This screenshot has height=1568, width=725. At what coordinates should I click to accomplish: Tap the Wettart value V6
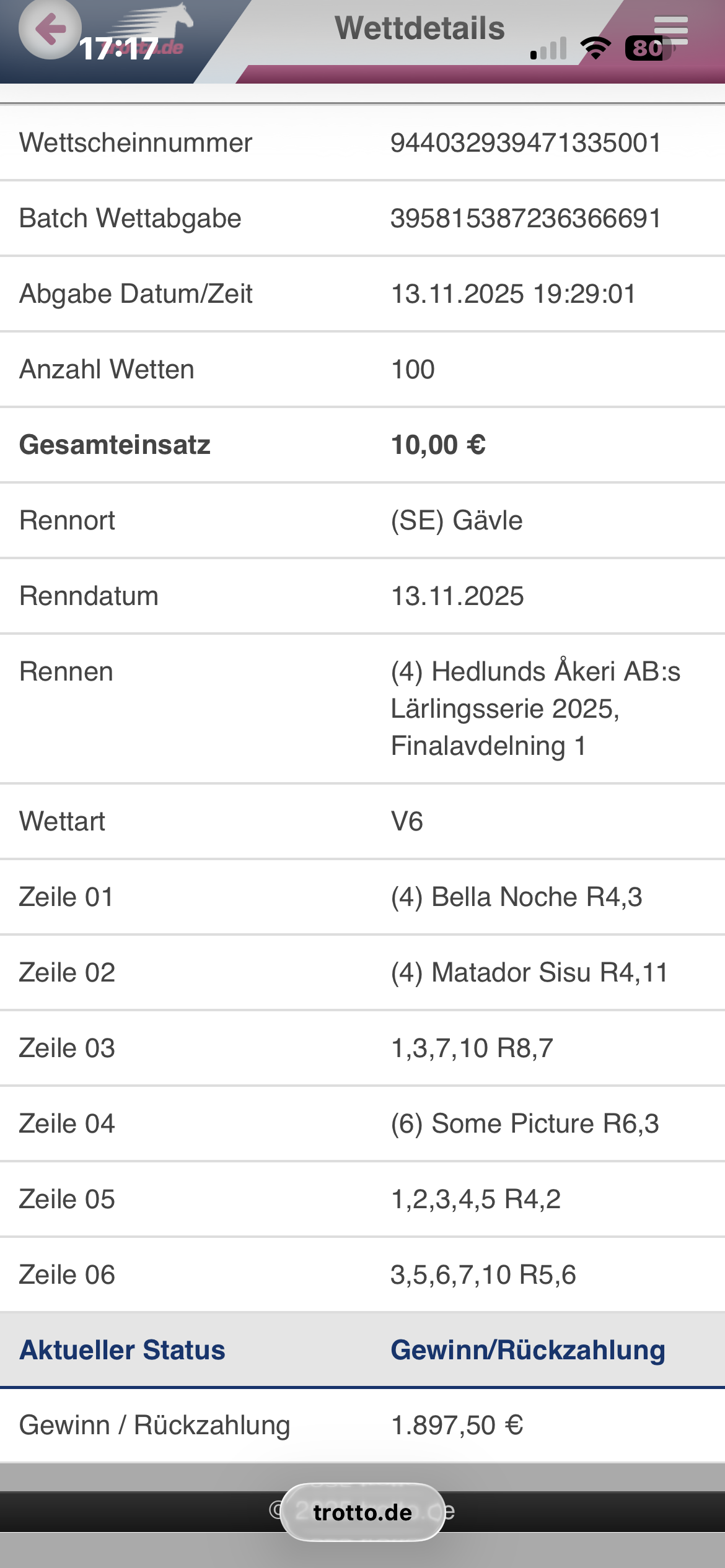(407, 822)
